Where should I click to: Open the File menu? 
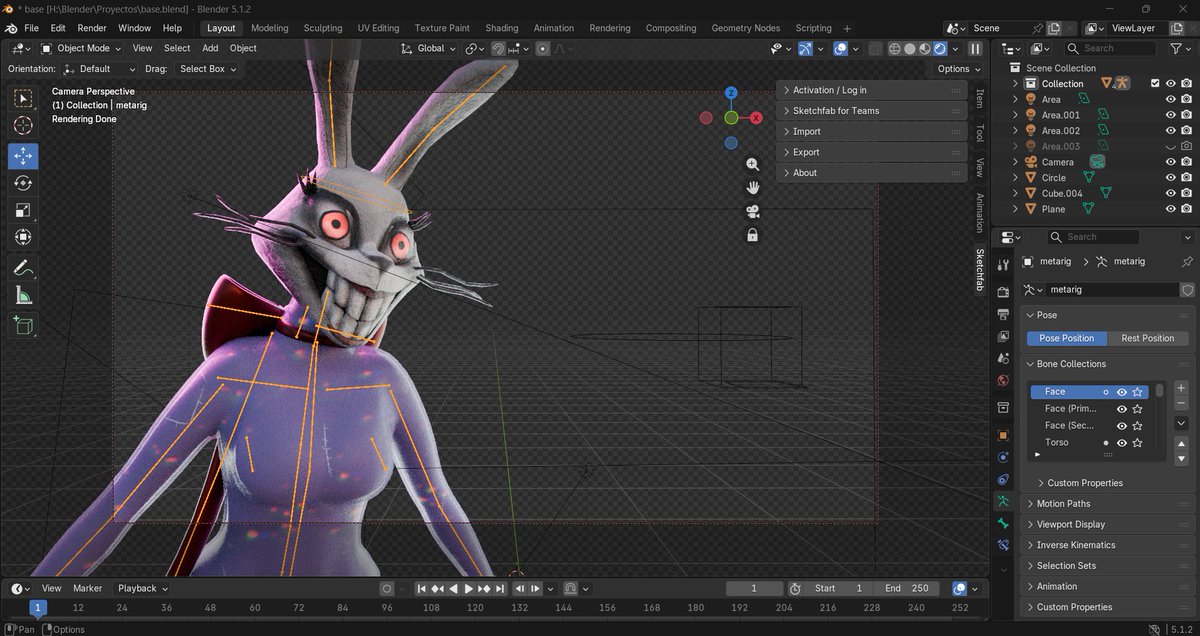click(x=32, y=28)
